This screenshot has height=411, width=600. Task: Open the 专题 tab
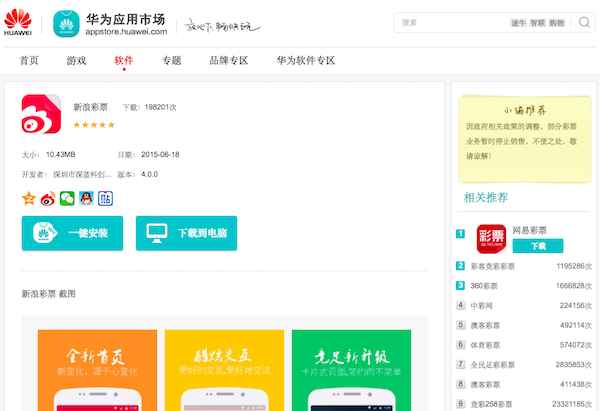(171, 61)
